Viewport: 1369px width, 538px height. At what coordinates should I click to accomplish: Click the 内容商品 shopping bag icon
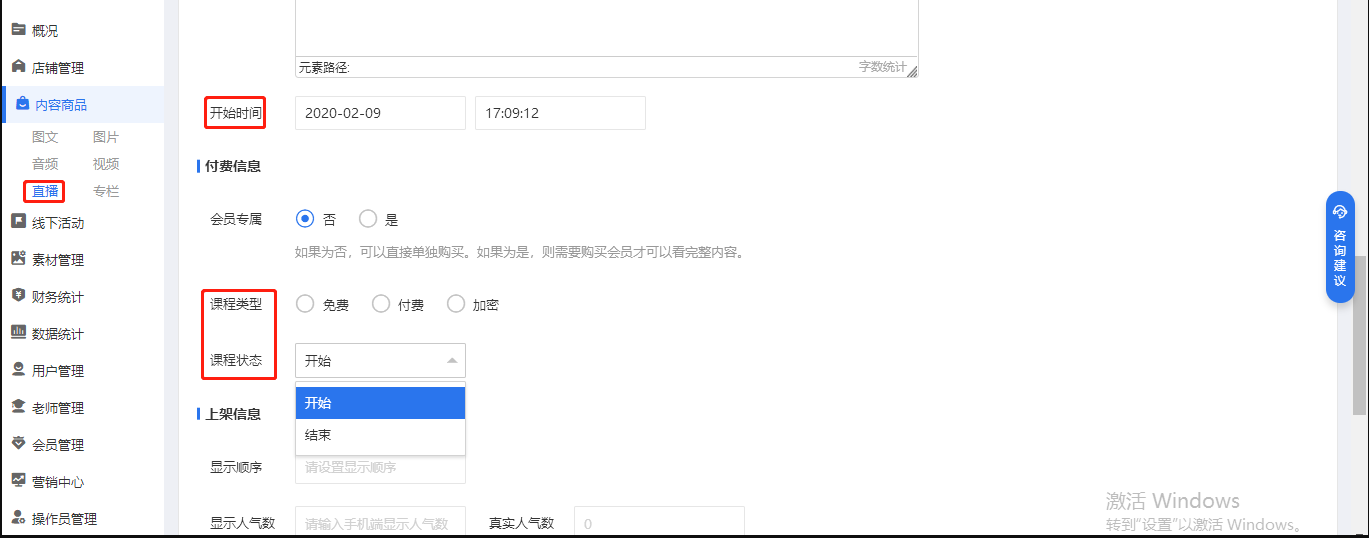(x=22, y=103)
